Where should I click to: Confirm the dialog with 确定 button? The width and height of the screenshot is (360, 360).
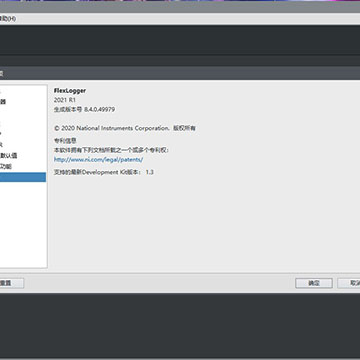(314, 283)
